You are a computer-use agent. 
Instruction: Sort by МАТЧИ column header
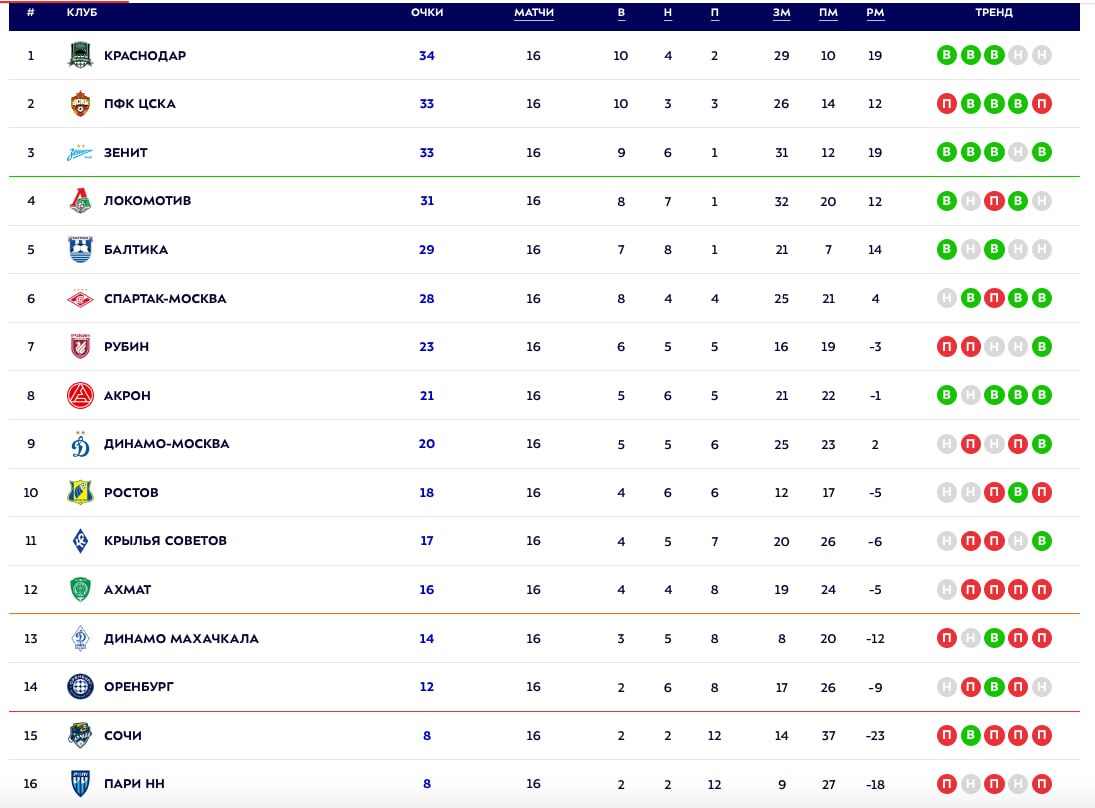pos(534,13)
